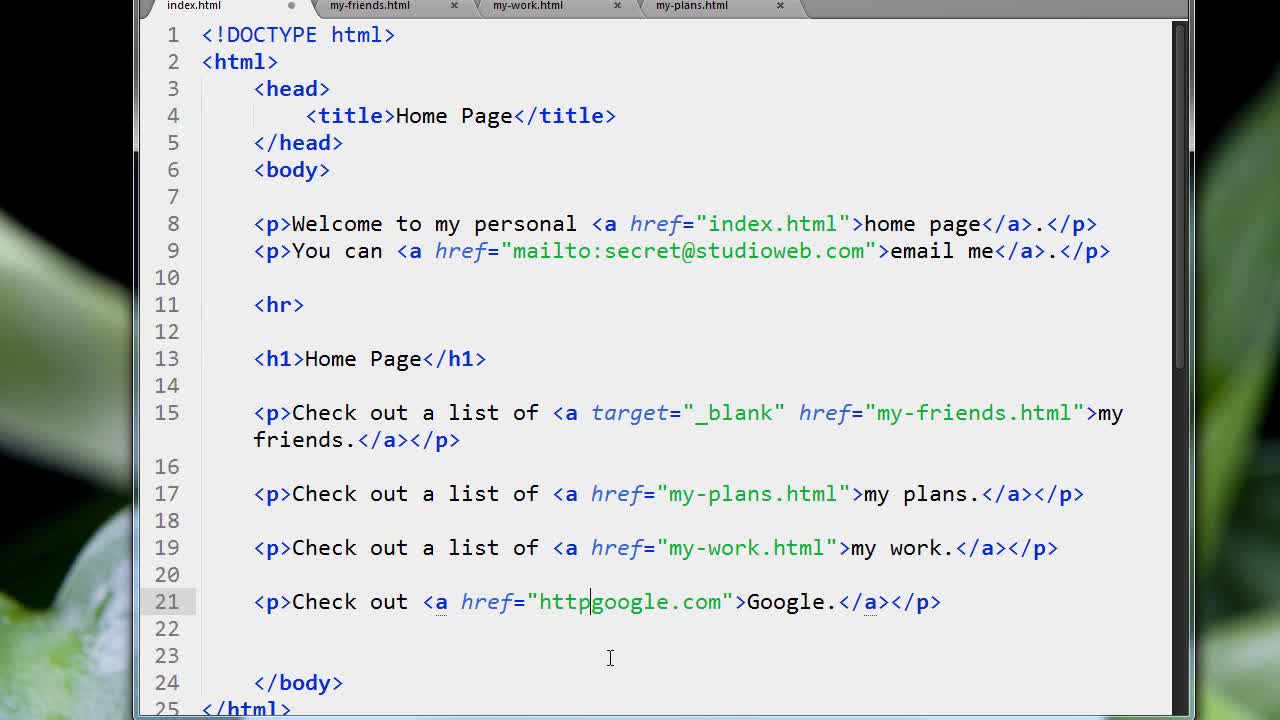Click the <body> opening tag on line 6

point(292,170)
